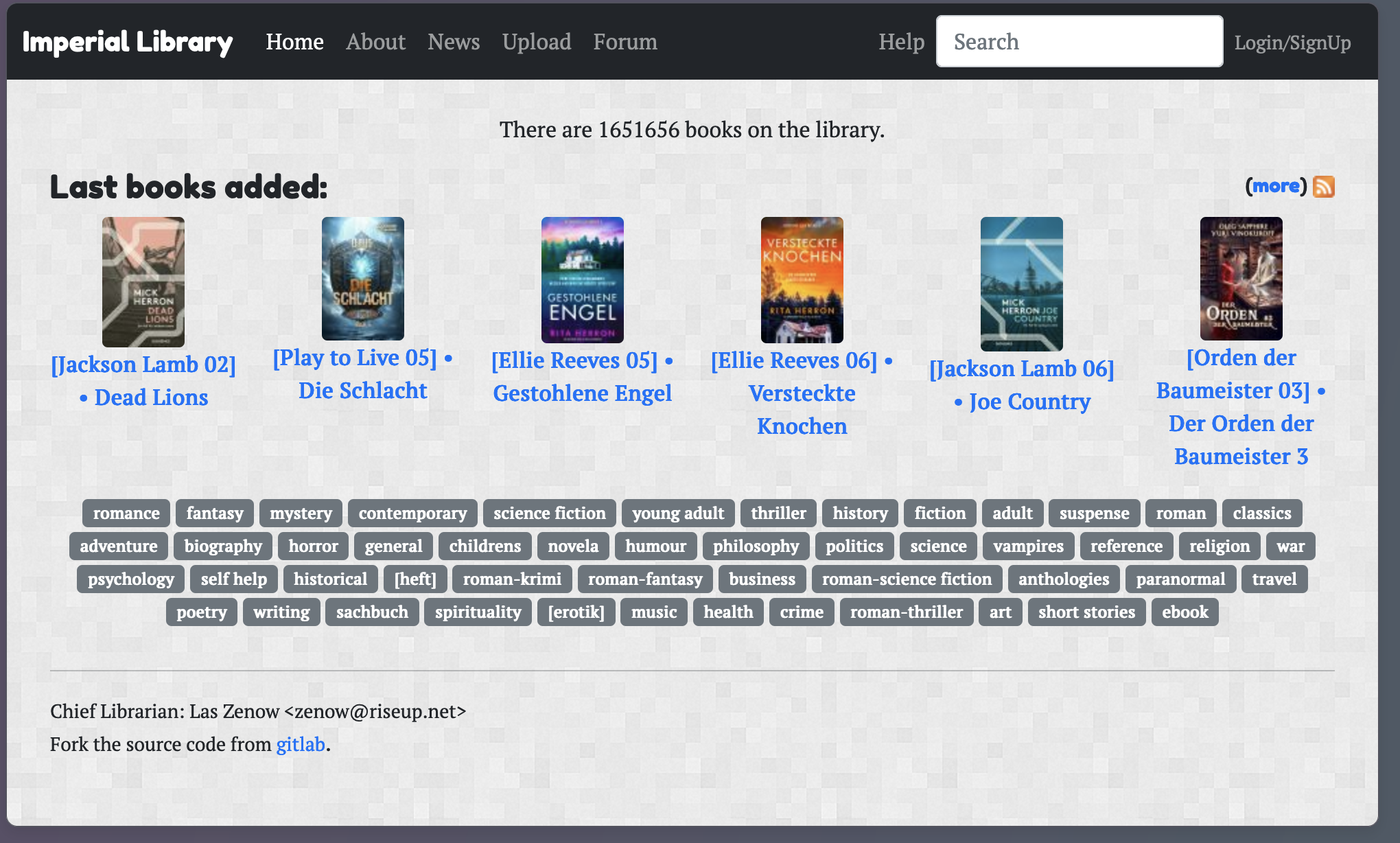Image resolution: width=1400 pixels, height=843 pixels.
Task: Open the News page
Action: (x=454, y=42)
